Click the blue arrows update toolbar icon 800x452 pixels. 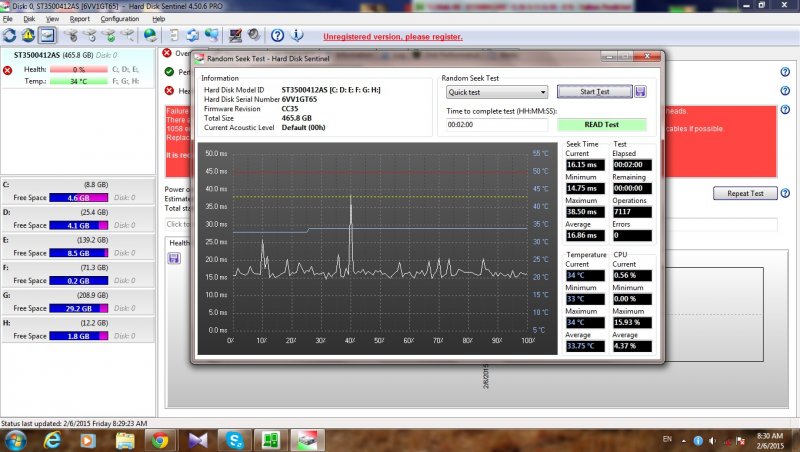coord(192,35)
